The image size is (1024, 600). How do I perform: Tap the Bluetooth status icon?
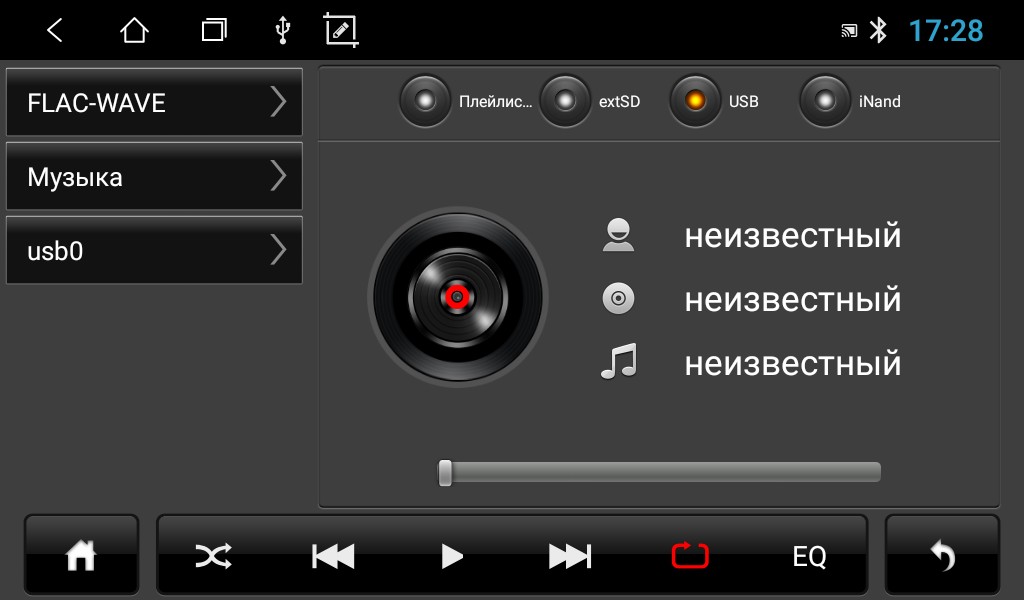pyautogui.click(x=878, y=30)
